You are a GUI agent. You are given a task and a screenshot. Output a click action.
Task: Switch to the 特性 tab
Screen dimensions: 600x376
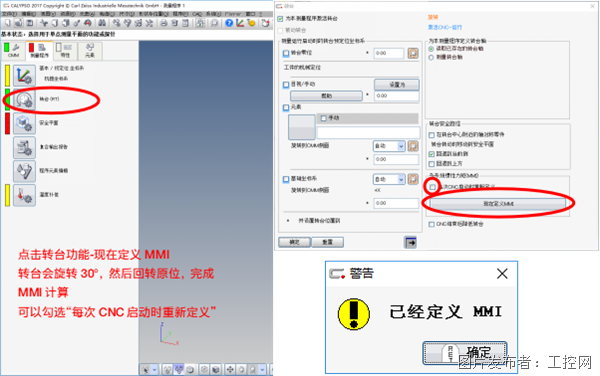[65, 50]
